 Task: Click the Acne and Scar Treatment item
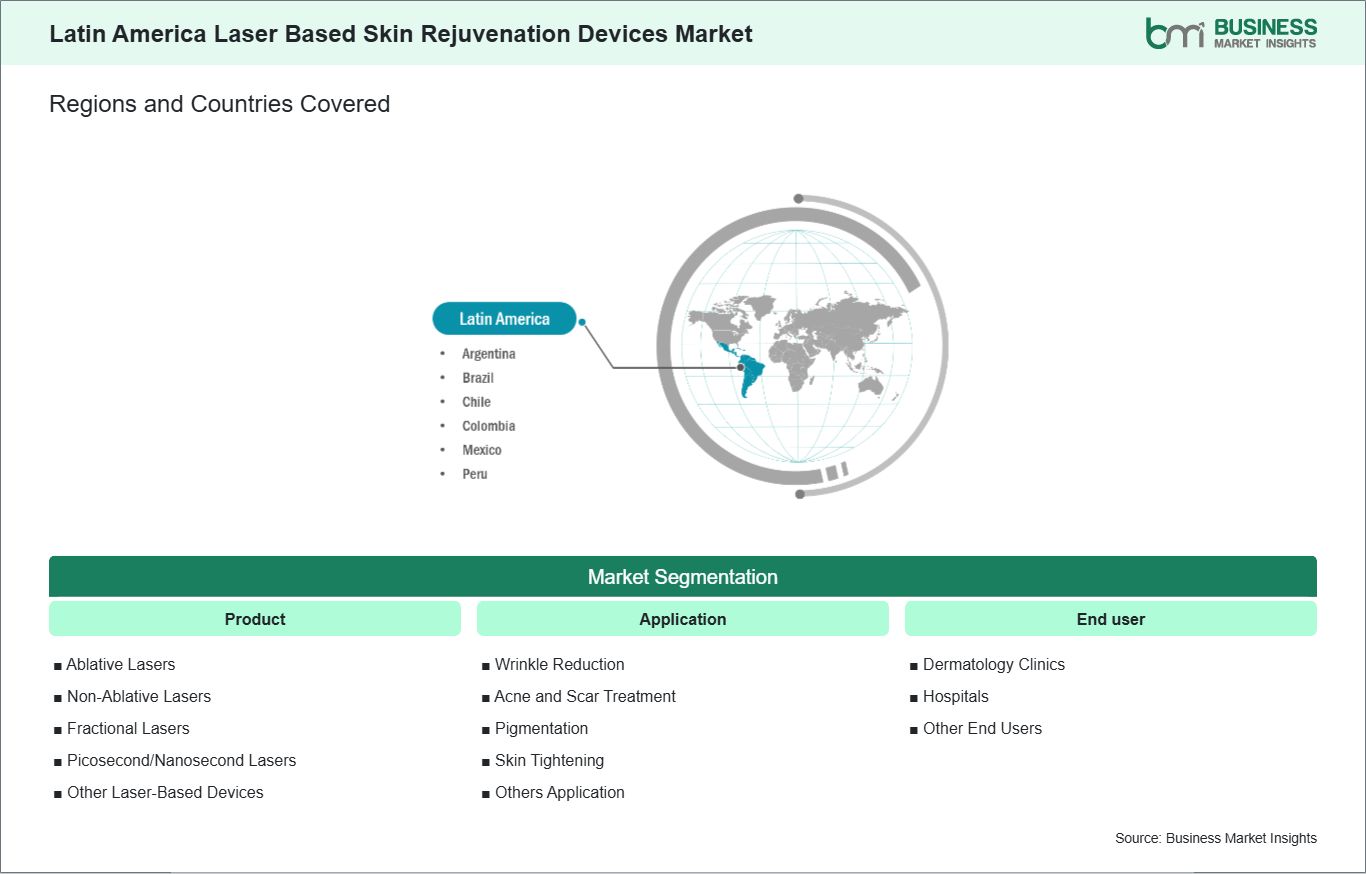tap(579, 696)
